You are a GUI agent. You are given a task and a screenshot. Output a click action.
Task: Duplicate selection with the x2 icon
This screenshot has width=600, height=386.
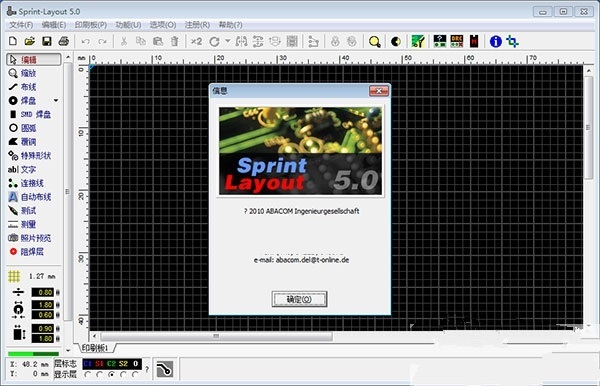click(196, 41)
